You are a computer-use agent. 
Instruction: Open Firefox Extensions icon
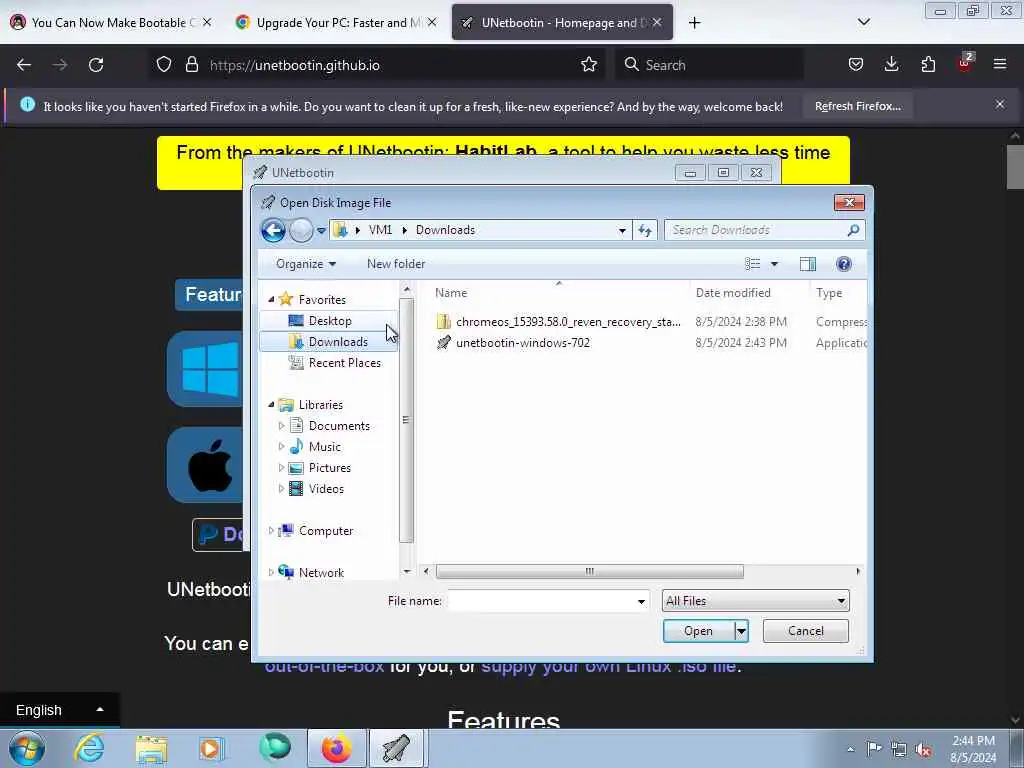click(928, 65)
